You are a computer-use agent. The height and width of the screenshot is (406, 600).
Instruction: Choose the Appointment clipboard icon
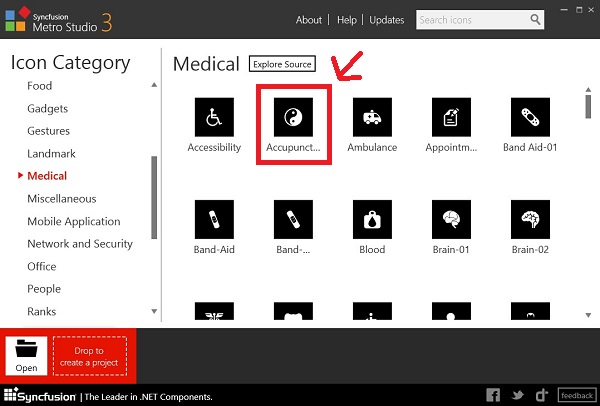(x=451, y=117)
